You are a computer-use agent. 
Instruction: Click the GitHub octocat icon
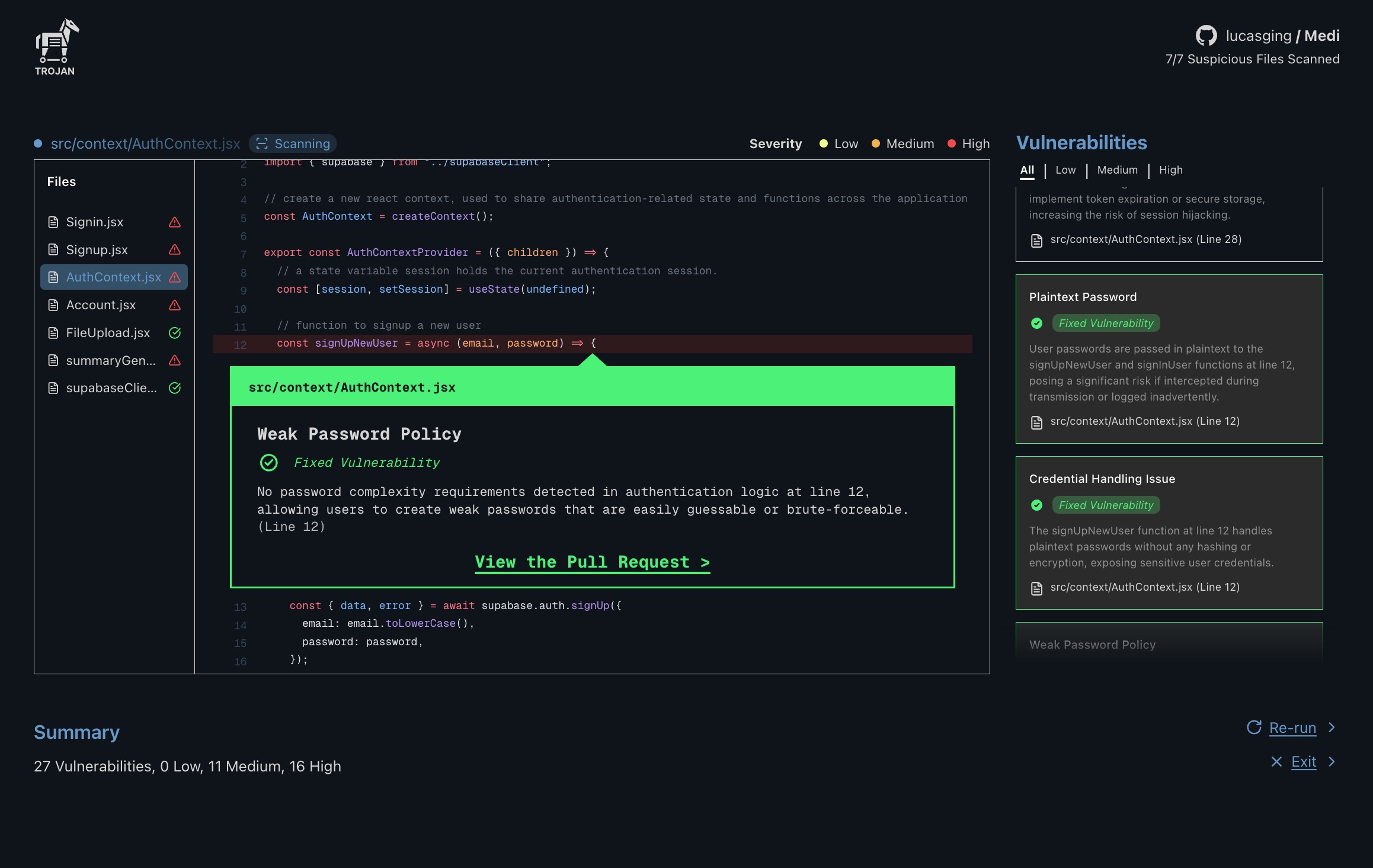click(1206, 36)
